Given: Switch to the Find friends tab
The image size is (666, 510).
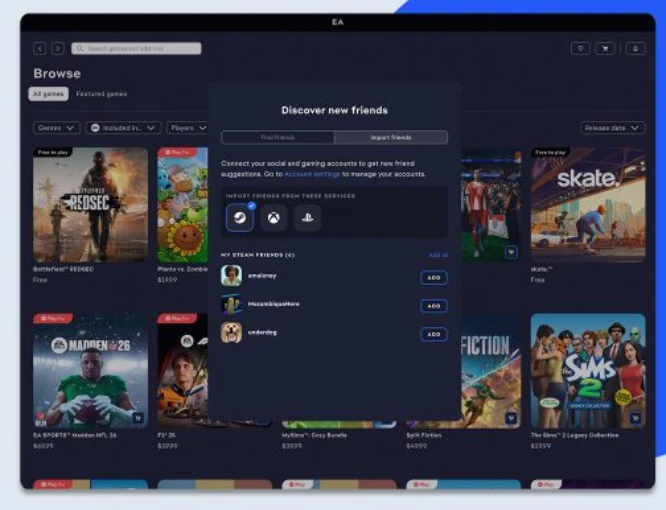Looking at the screenshot, I should 278,137.
